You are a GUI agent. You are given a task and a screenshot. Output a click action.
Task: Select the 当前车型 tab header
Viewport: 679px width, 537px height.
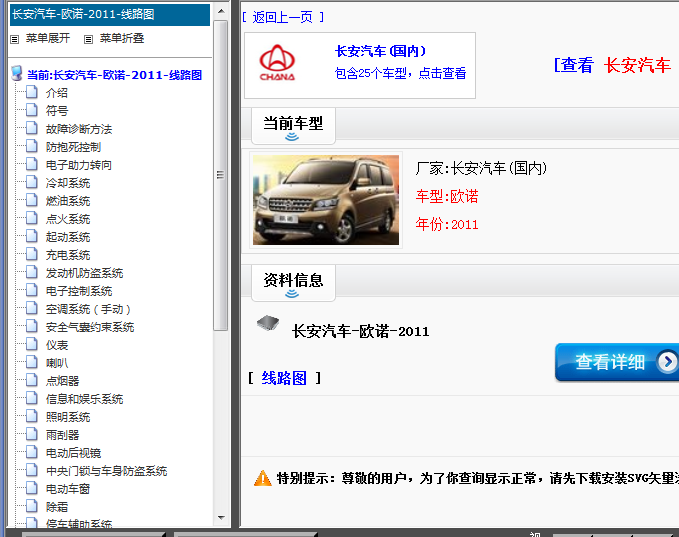[x=293, y=125]
